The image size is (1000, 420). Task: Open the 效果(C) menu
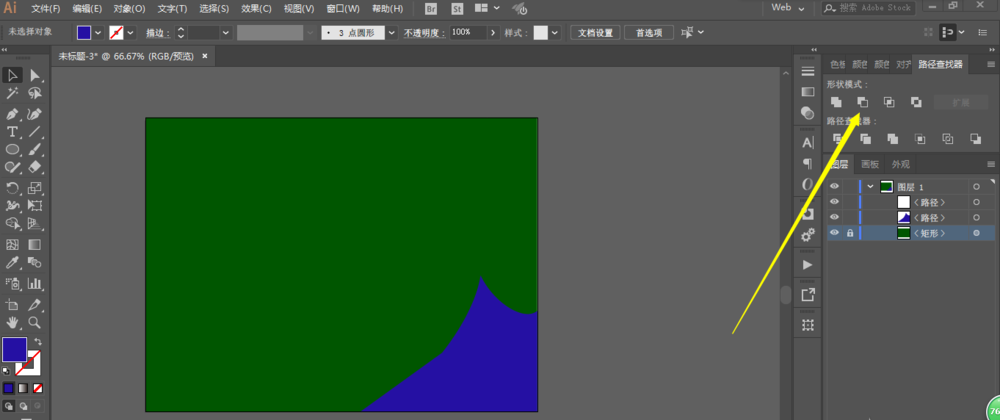pyautogui.click(x=257, y=8)
